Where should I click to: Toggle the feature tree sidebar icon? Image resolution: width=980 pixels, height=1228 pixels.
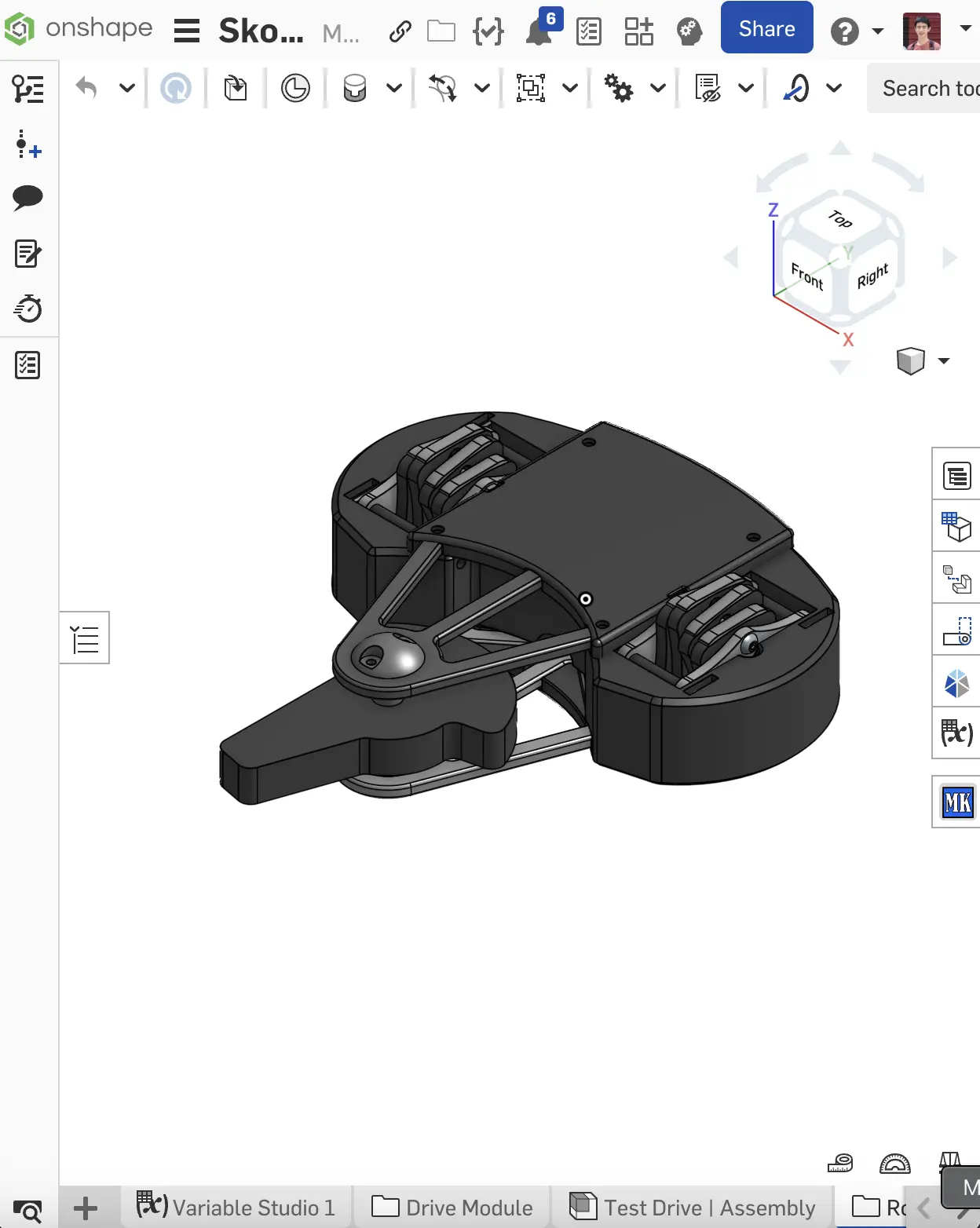click(x=28, y=89)
